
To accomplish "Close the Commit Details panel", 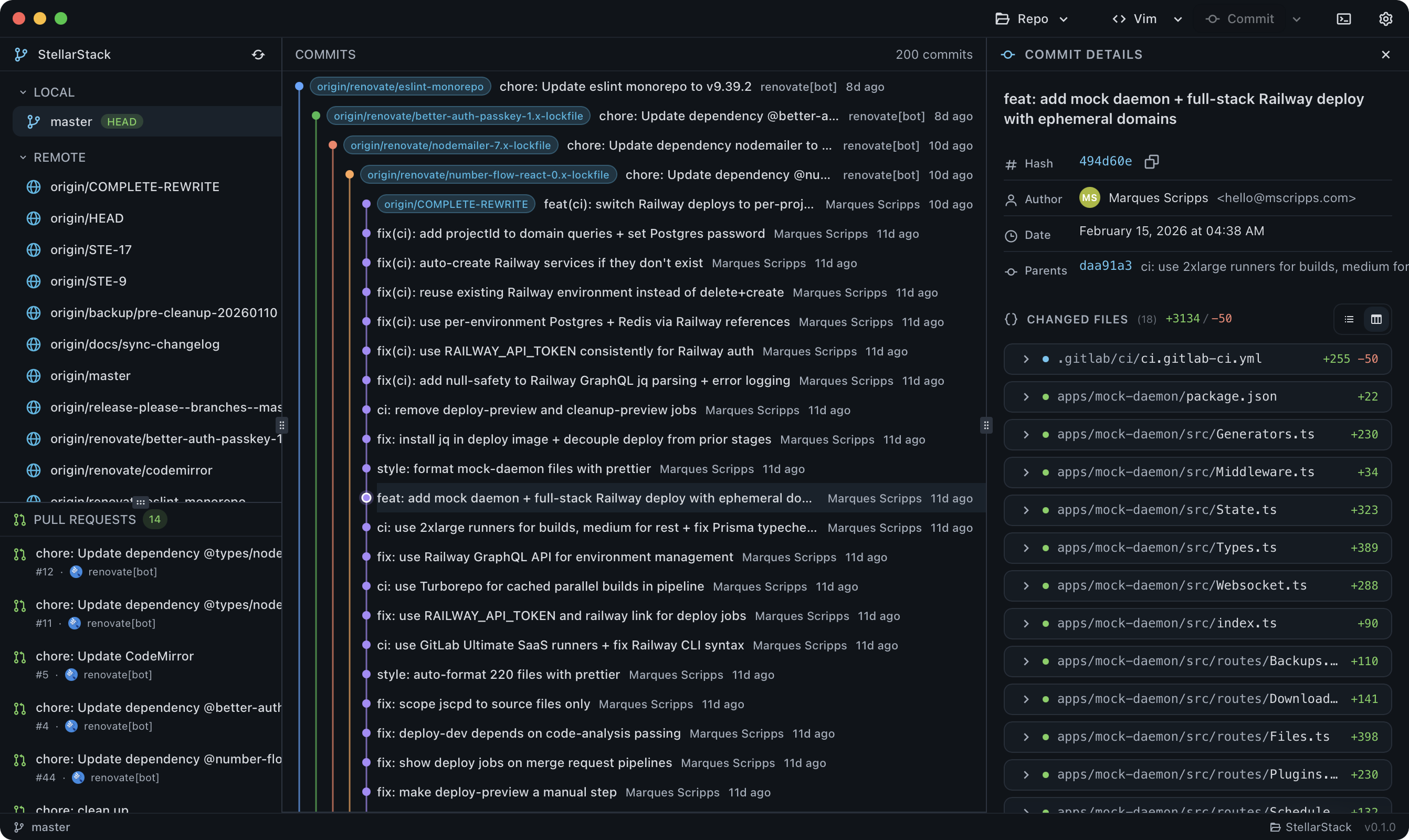I will click(x=1385, y=55).
